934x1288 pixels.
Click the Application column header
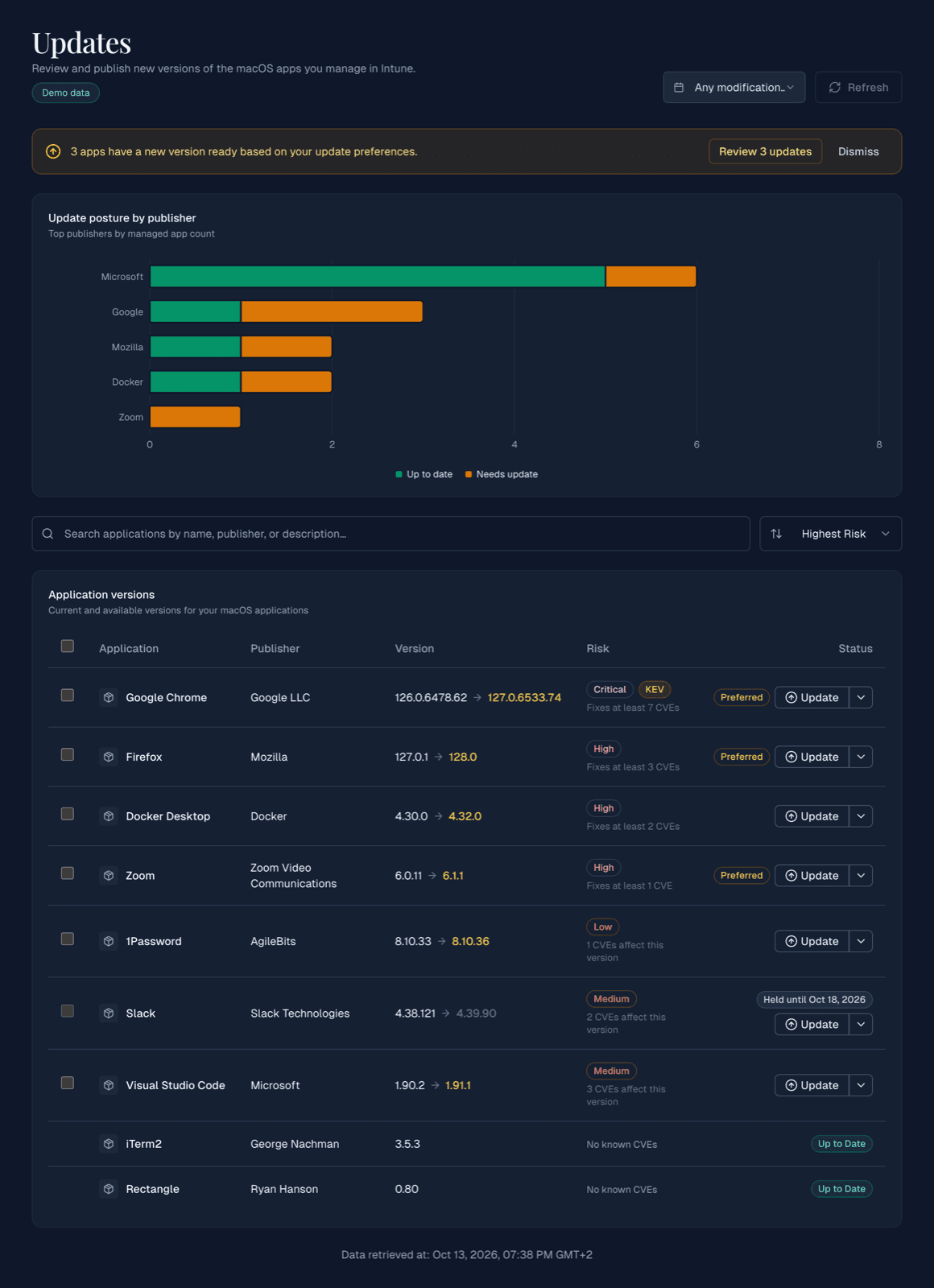(129, 648)
